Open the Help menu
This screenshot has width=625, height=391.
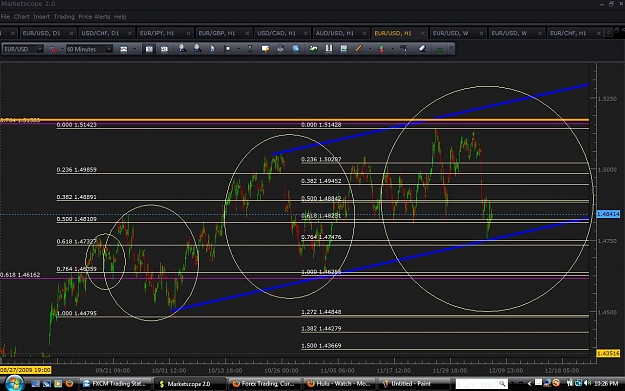[120, 17]
